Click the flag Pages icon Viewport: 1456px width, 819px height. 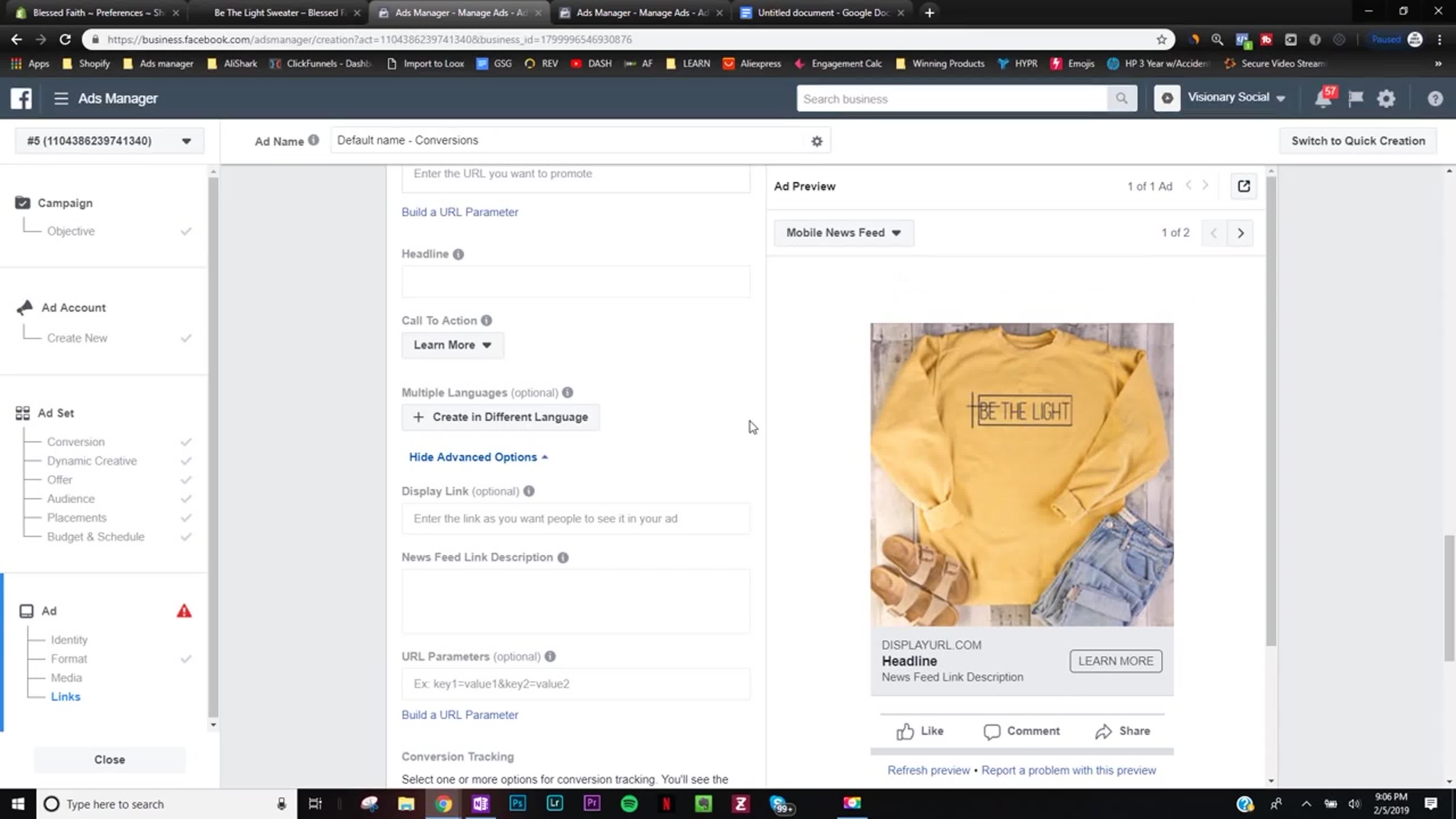pyautogui.click(x=1355, y=99)
